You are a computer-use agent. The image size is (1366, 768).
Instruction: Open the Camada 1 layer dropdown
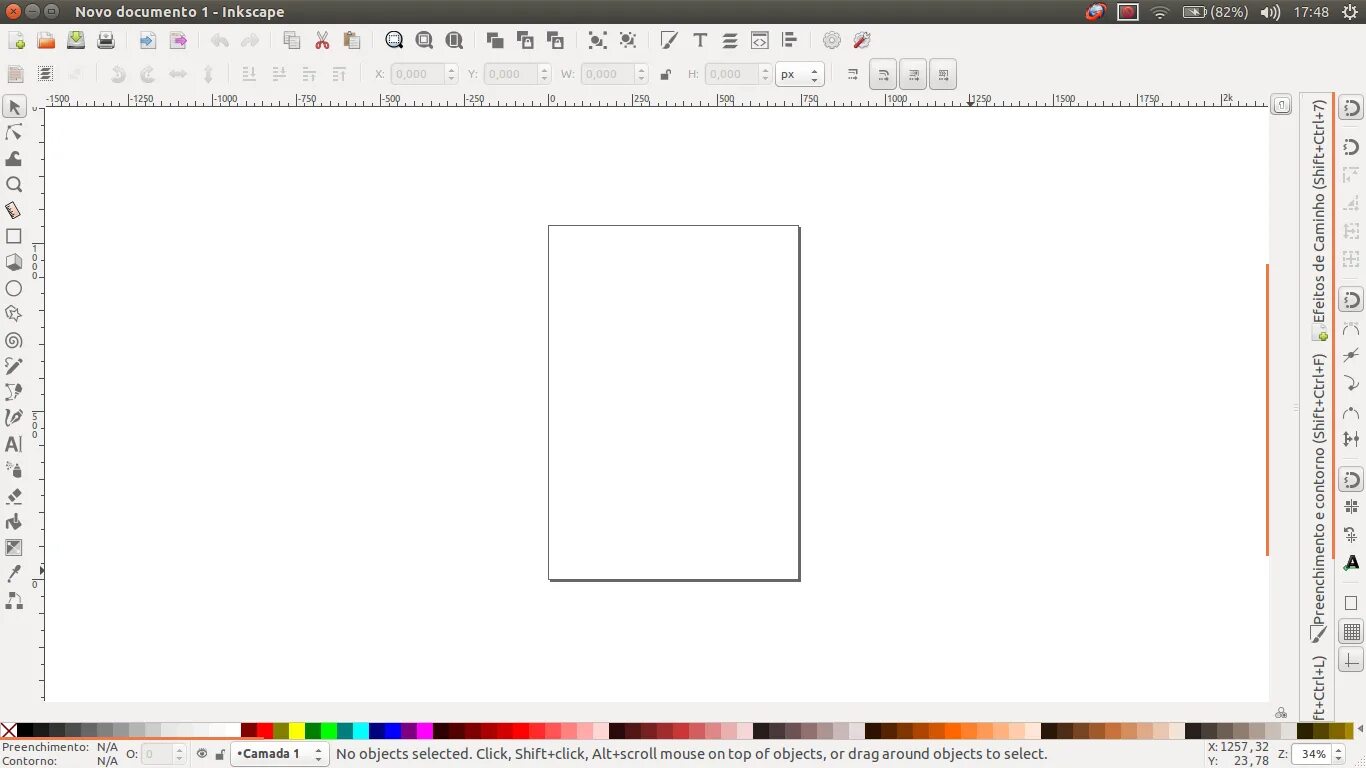280,754
